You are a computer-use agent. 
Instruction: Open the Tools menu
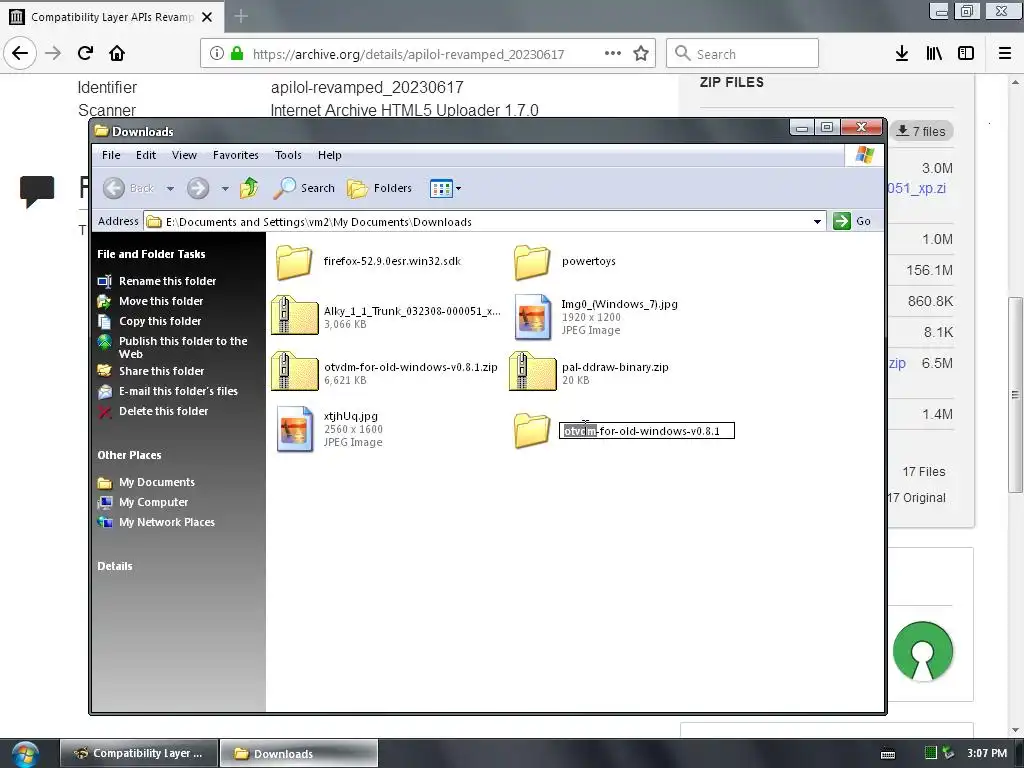point(288,155)
